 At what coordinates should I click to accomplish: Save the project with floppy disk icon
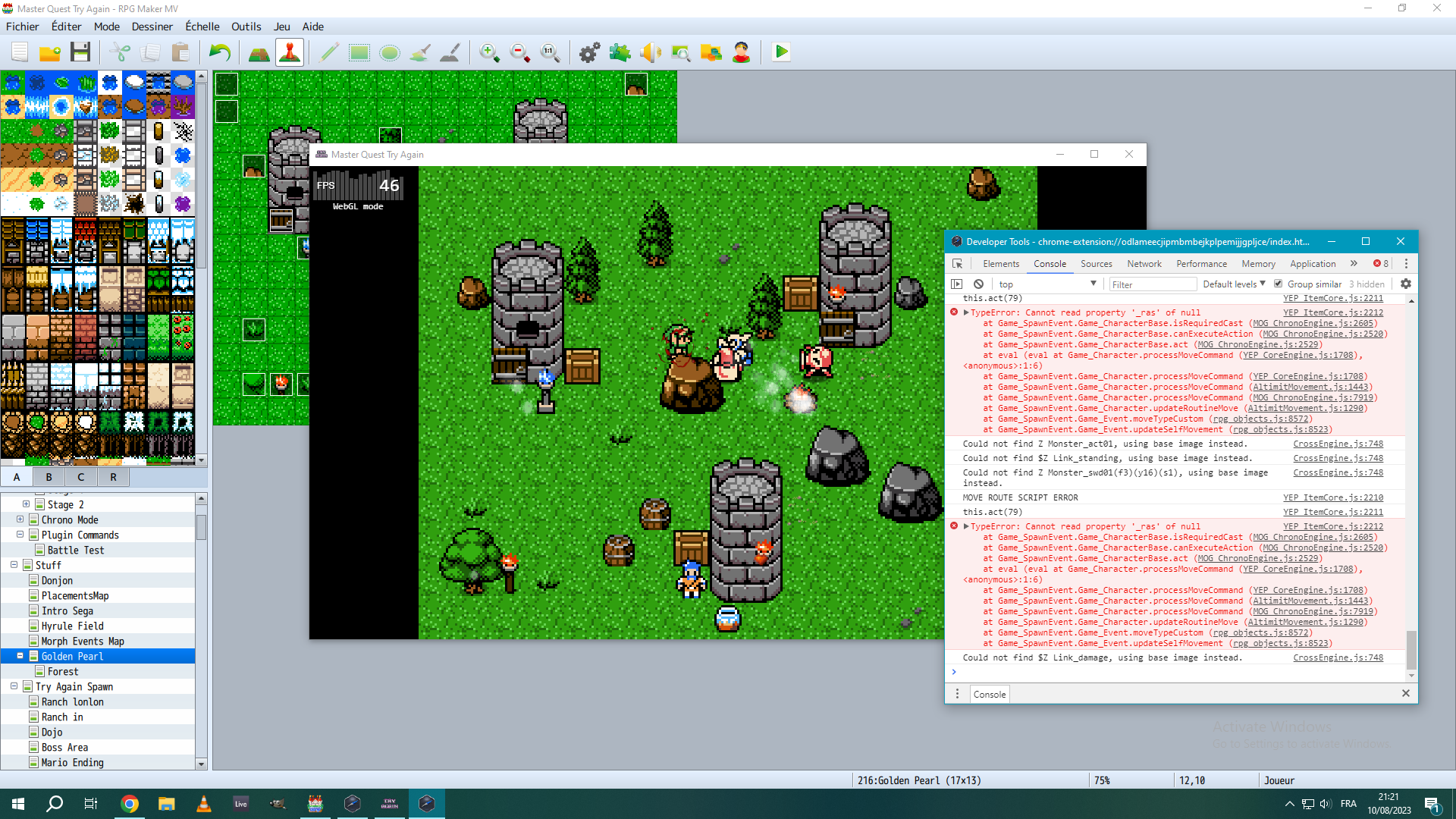coord(80,52)
